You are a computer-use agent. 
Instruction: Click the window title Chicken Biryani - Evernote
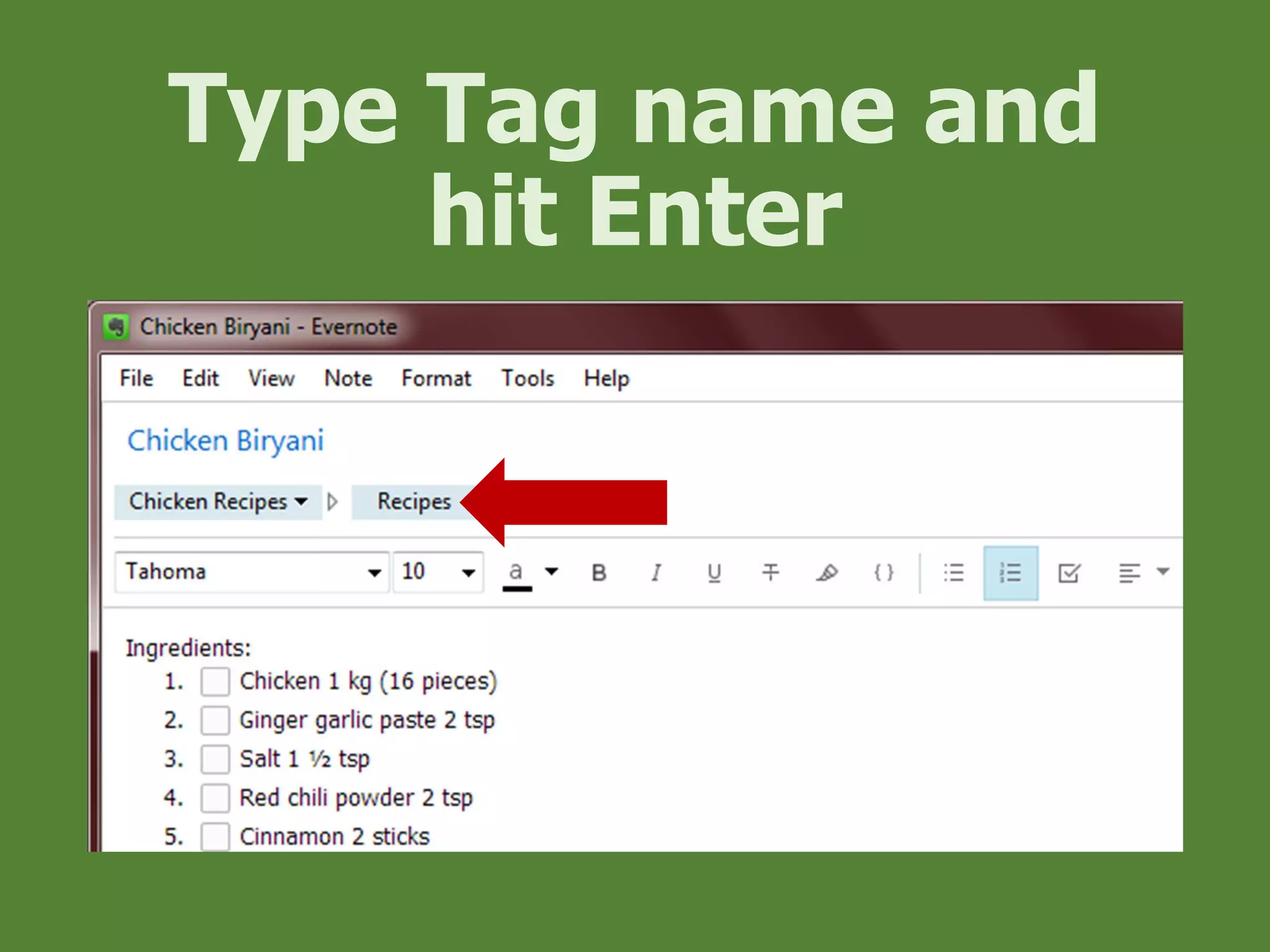(269, 327)
